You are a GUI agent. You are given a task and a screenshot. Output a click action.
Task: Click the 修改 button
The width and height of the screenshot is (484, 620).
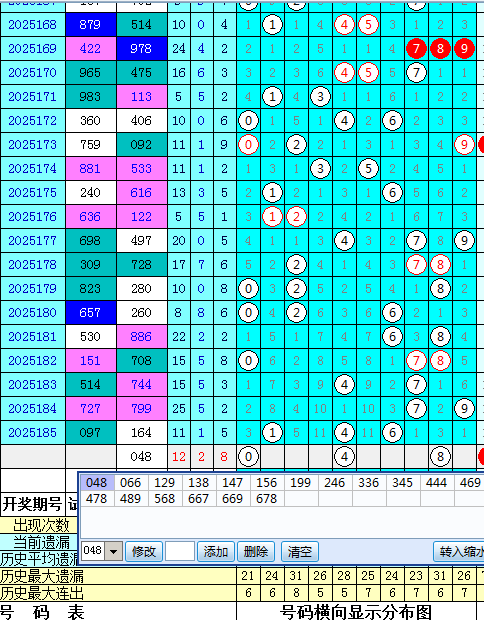[144, 551]
